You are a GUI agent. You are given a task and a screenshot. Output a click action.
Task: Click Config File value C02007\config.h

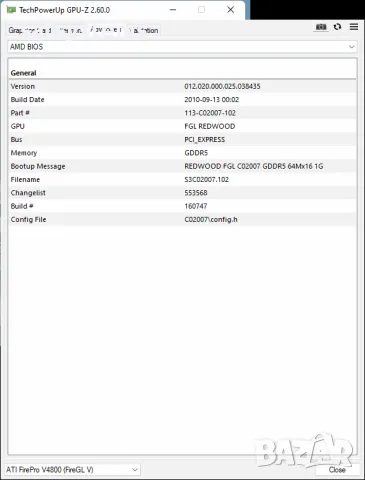coord(211,219)
